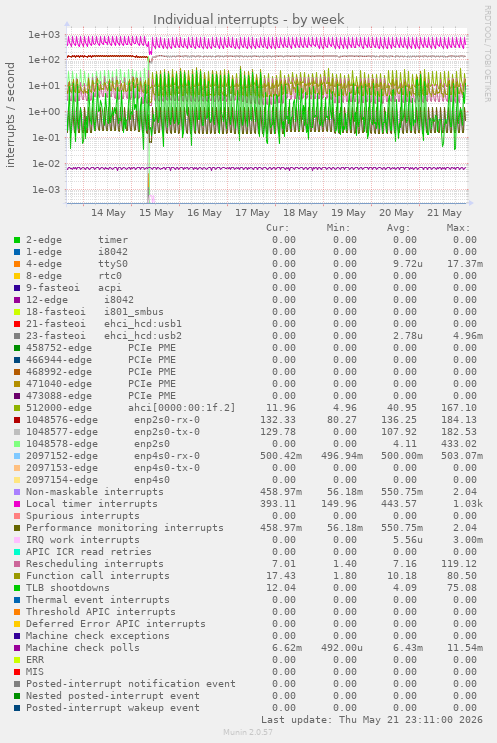Screen dimensions: 497x743
Task: Click the green timer legend color swatch
Action: click(x=17, y=240)
